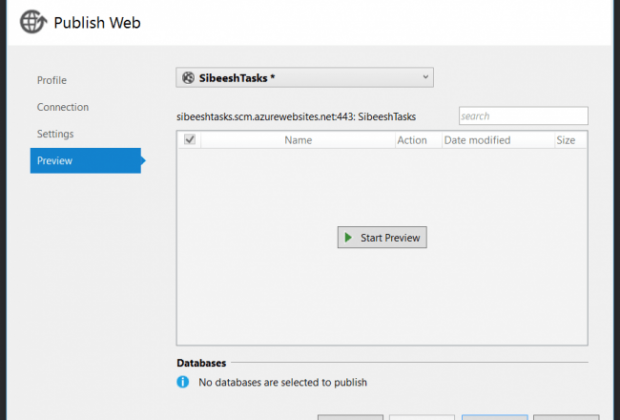Click the Publish Web dialog title

click(x=97, y=23)
